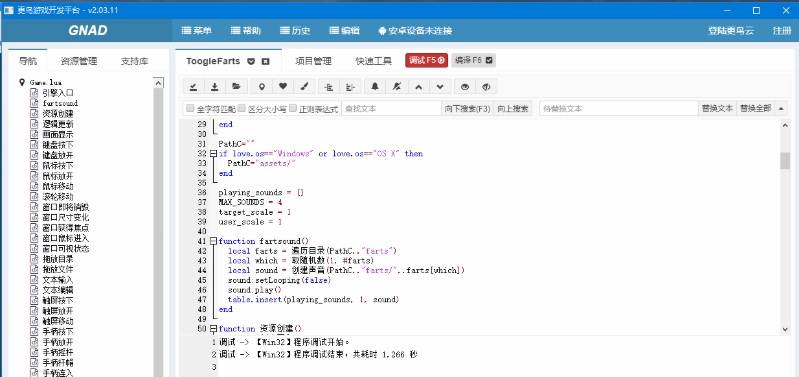Click the half-eye icon beside the eye

click(x=486, y=87)
